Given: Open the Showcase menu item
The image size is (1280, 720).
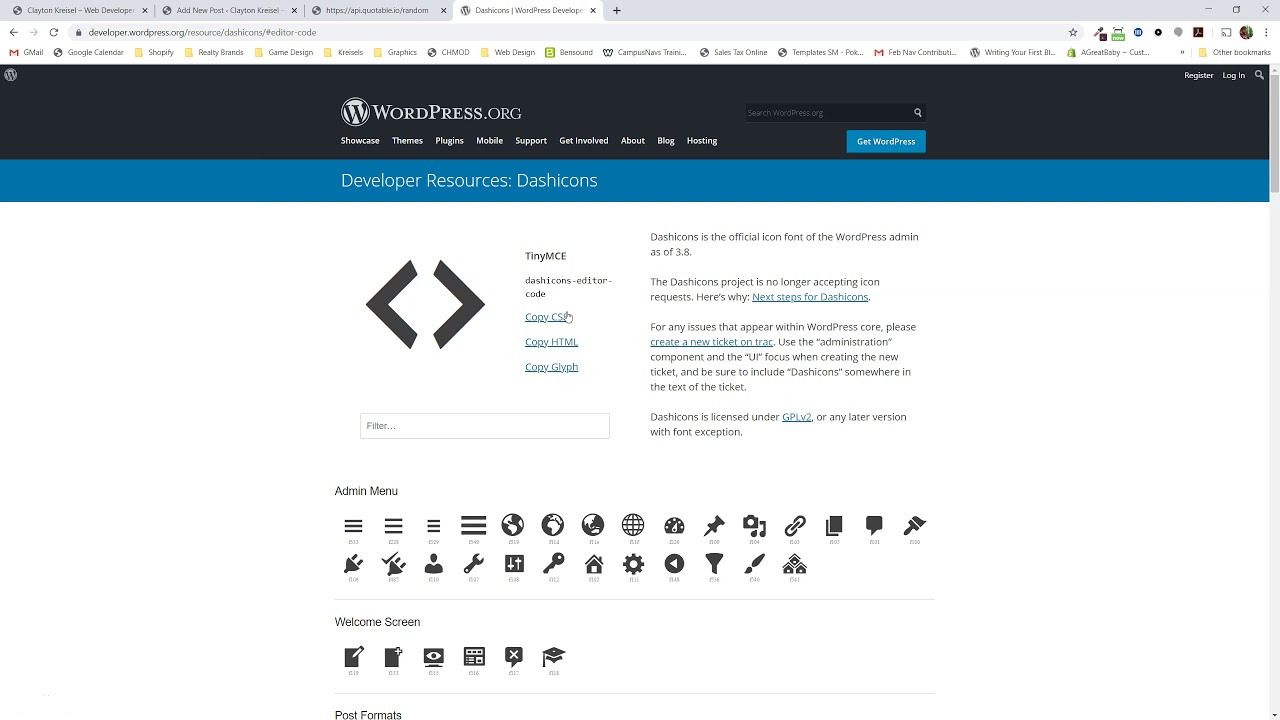Looking at the screenshot, I should pyautogui.click(x=360, y=141).
